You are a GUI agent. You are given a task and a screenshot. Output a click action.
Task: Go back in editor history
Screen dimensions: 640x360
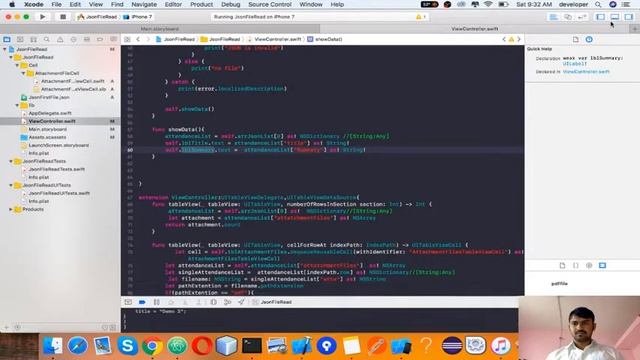tap(138, 39)
